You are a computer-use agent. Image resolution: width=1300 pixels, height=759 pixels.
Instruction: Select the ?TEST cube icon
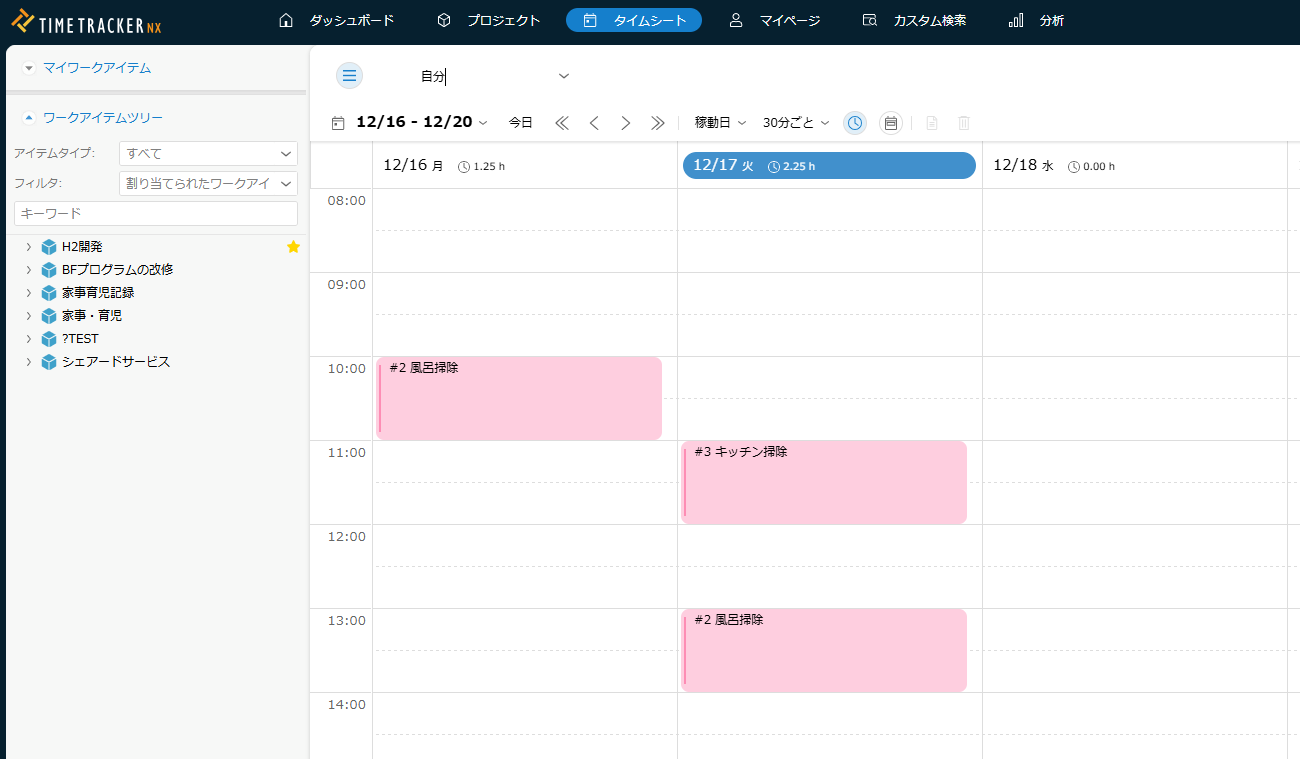(x=49, y=339)
